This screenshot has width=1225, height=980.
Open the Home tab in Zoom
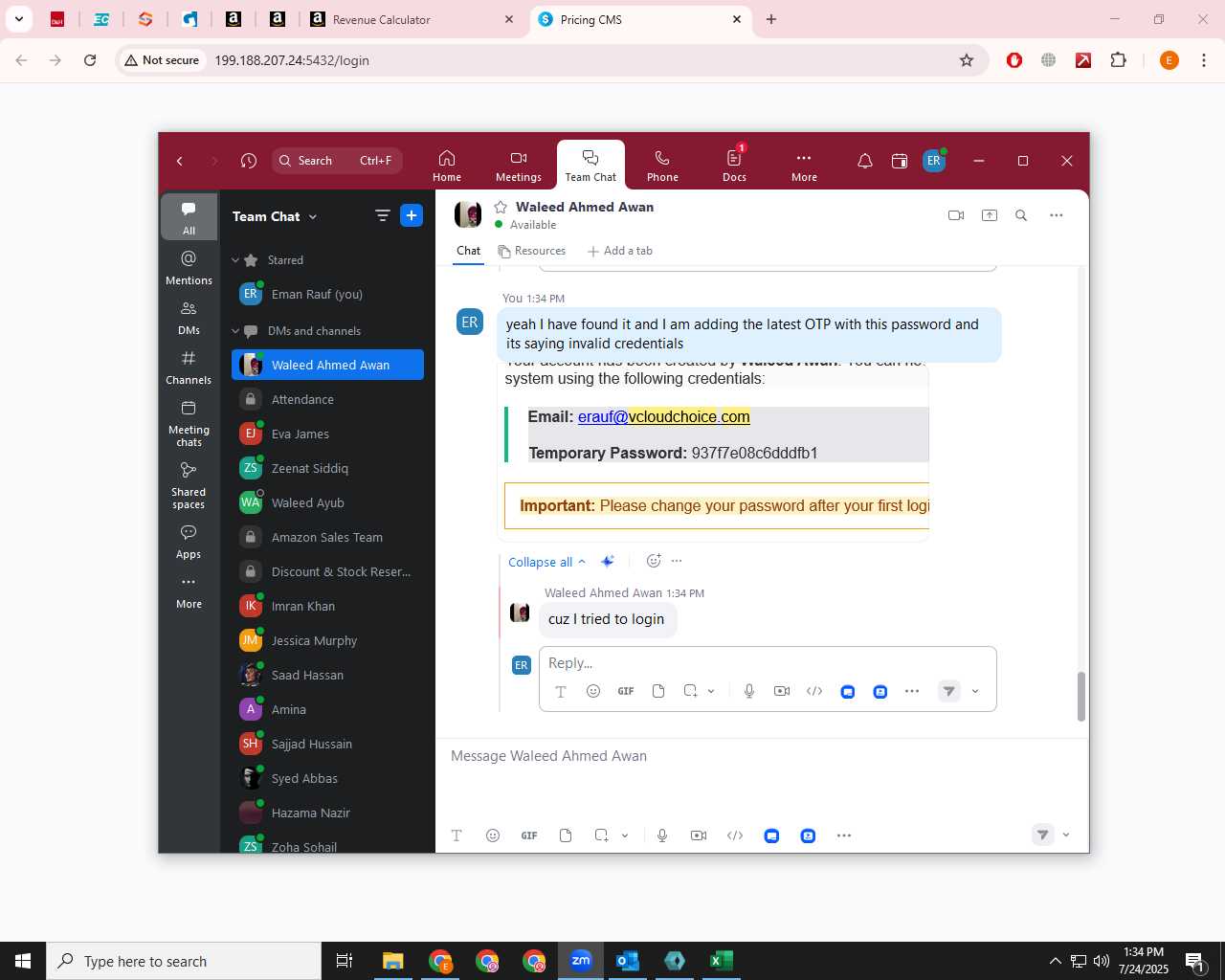click(447, 166)
